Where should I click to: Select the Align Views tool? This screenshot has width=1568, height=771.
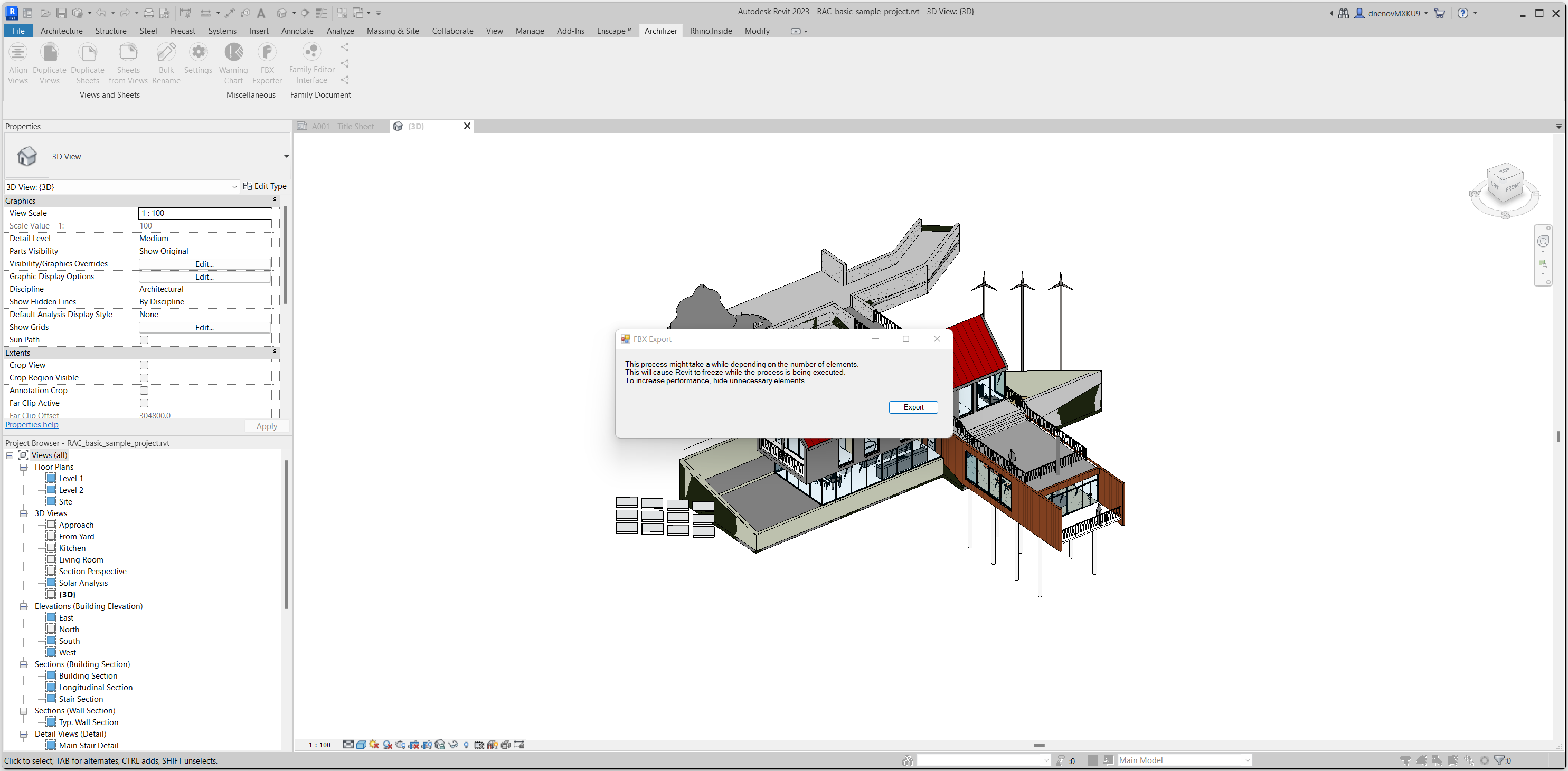(17, 53)
